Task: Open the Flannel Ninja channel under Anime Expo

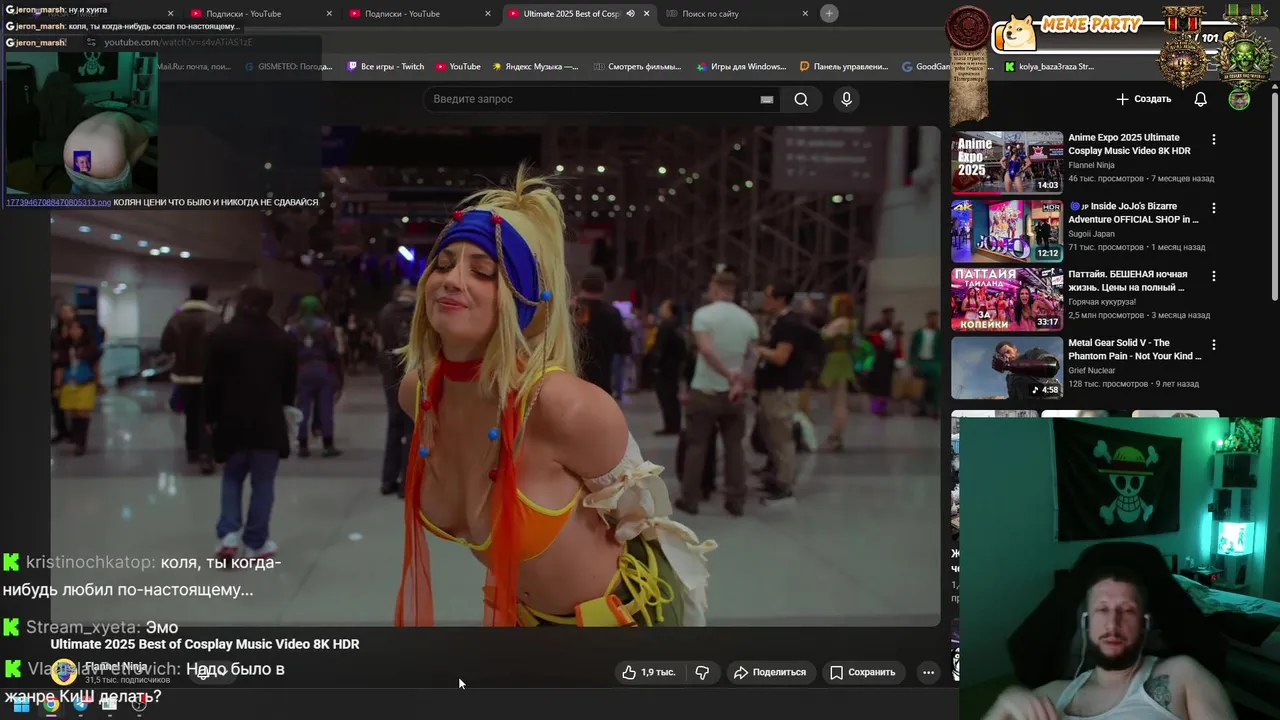Action: click(x=1091, y=165)
